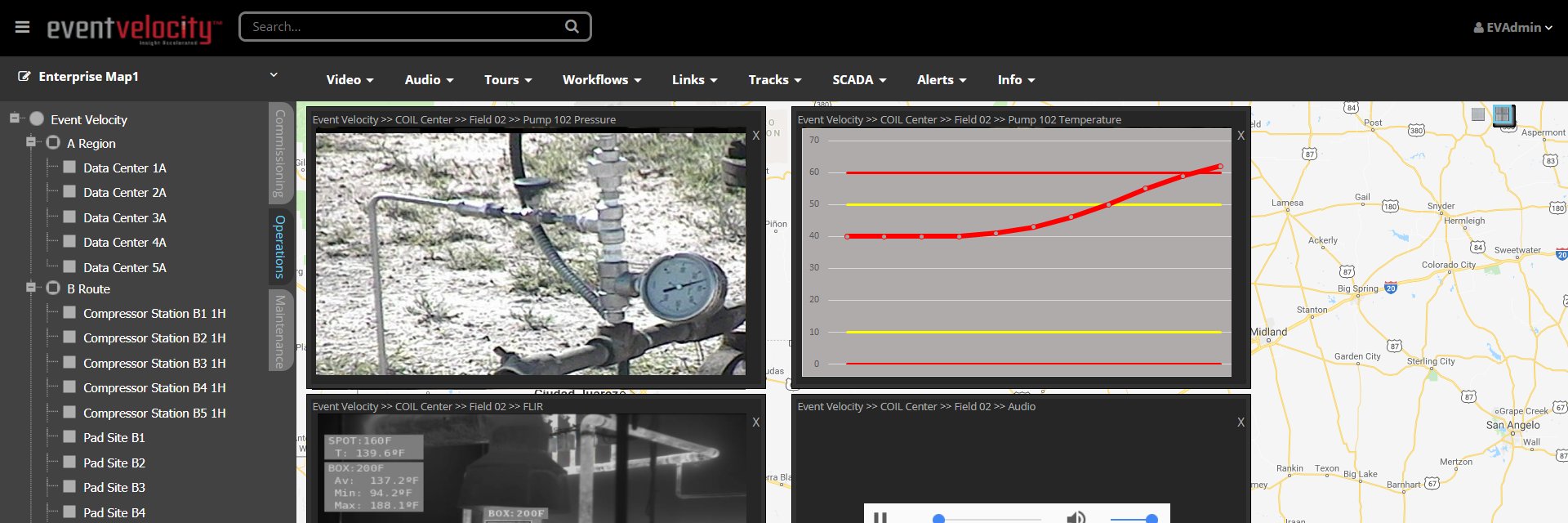This screenshot has height=523, width=1568.
Task: Mute audio with the speaker icon
Action: coord(1076,518)
